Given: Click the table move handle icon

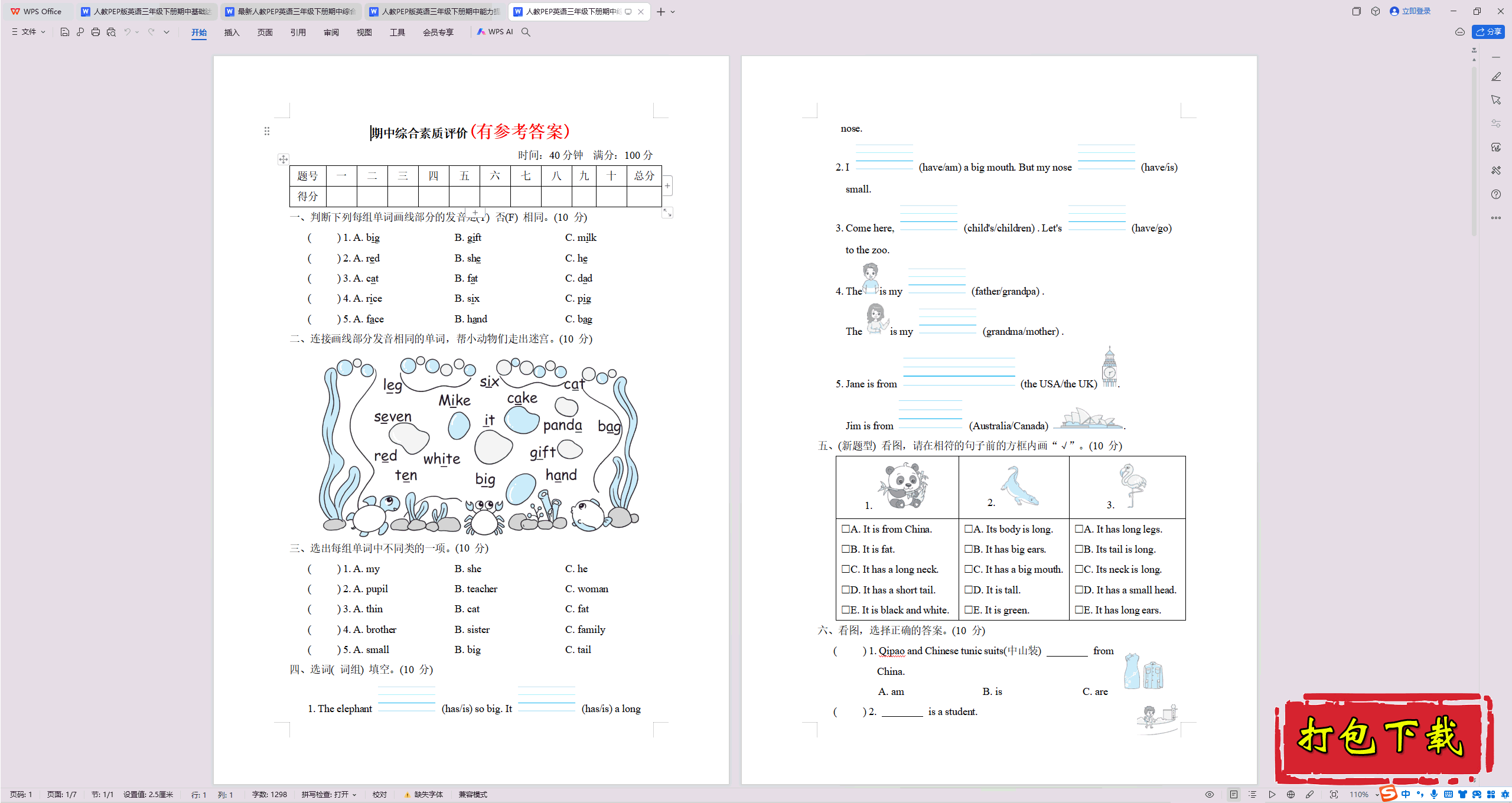Looking at the screenshot, I should 283,159.
